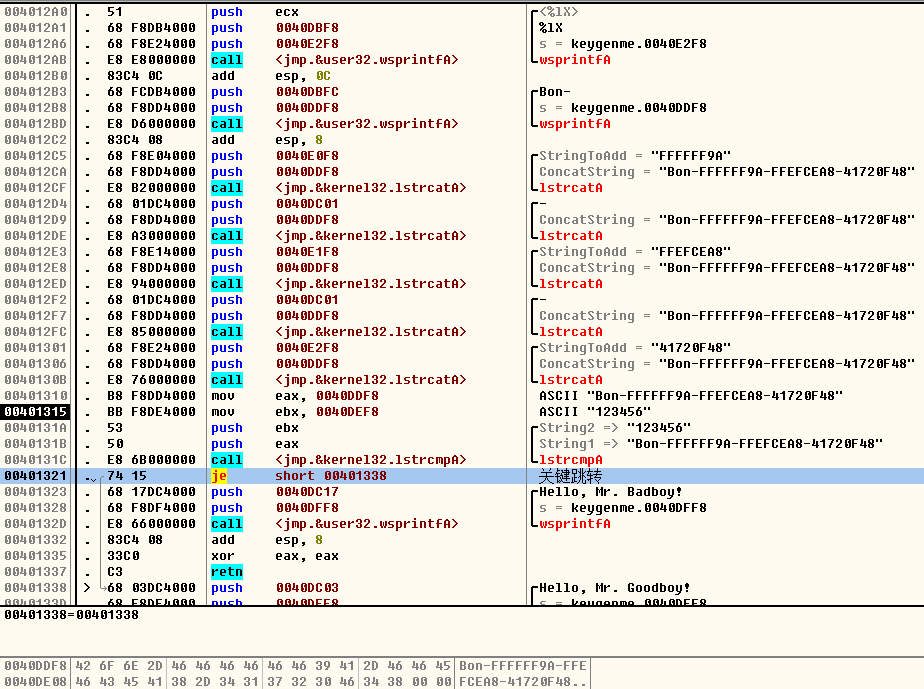Select the String1 comment line
924x689 pixels.
click(x=711, y=443)
